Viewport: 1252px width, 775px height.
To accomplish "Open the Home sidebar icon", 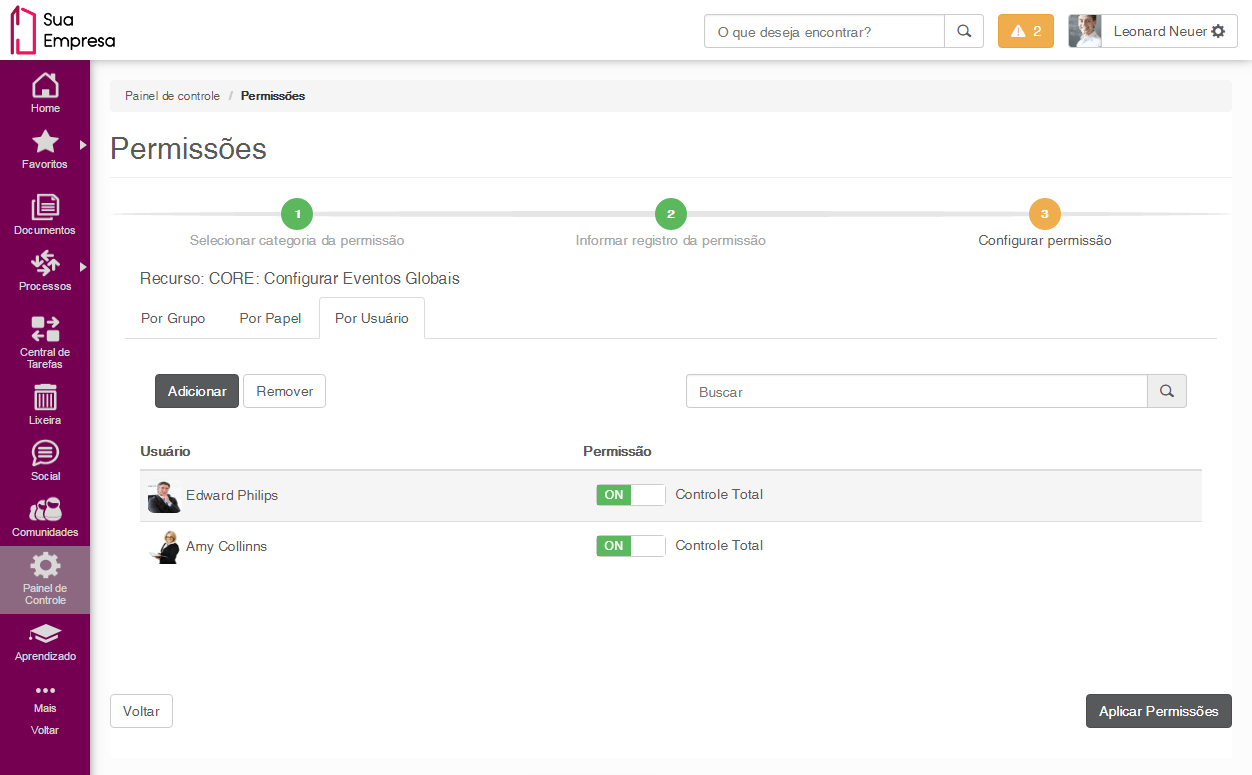I will (x=45, y=87).
